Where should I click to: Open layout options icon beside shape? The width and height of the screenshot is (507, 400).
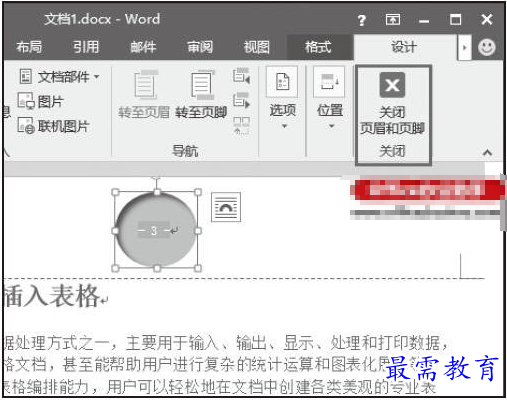click(226, 207)
